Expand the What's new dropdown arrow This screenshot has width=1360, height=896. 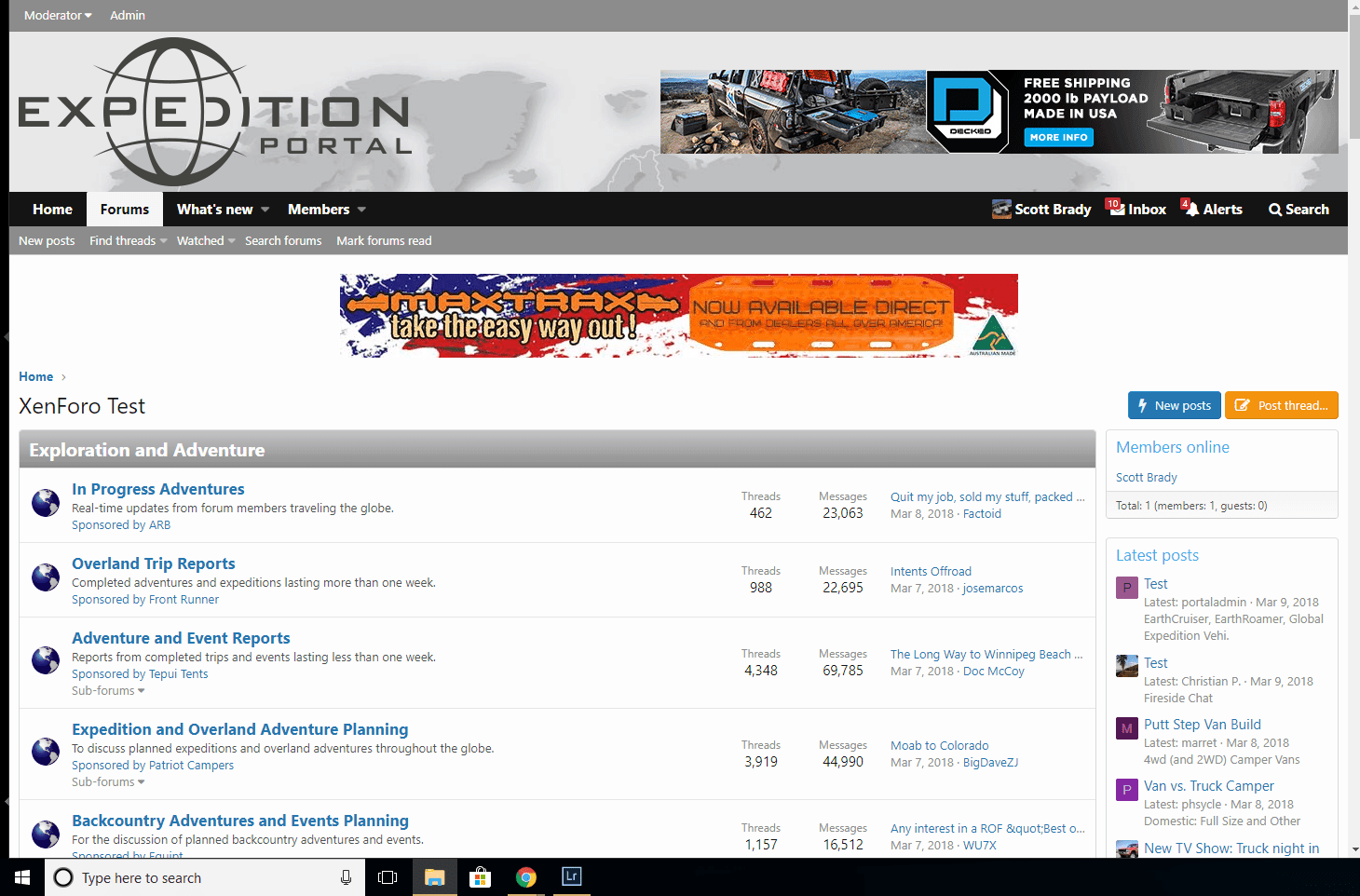pos(265,210)
